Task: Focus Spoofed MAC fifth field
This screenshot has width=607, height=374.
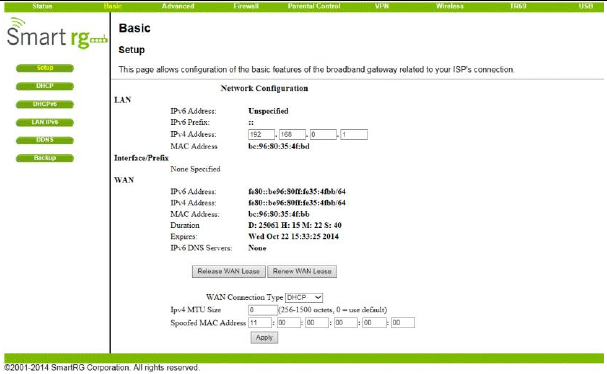Action: pos(374,323)
